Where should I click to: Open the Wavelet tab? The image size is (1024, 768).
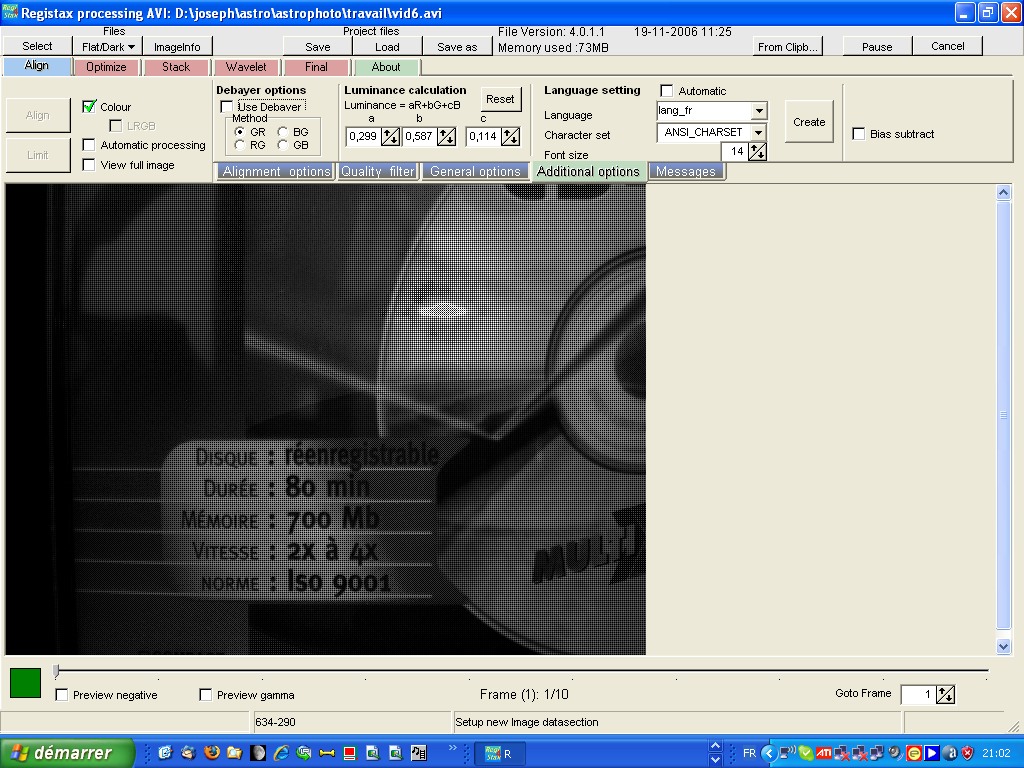click(246, 67)
